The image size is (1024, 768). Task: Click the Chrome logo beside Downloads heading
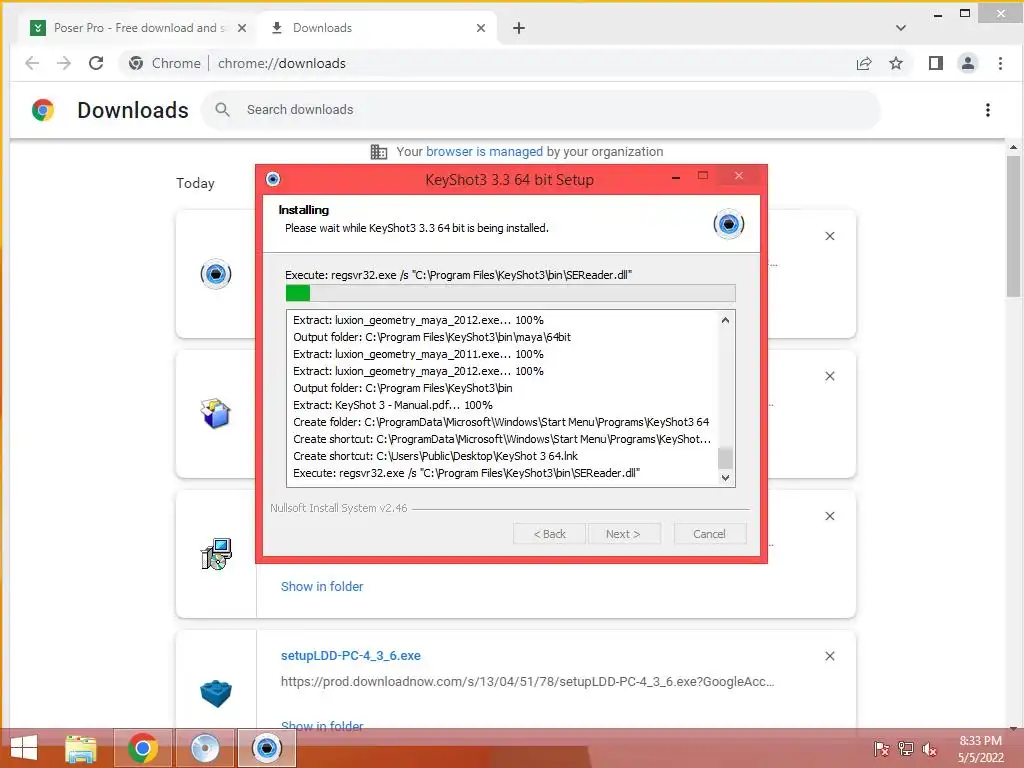[x=43, y=110]
